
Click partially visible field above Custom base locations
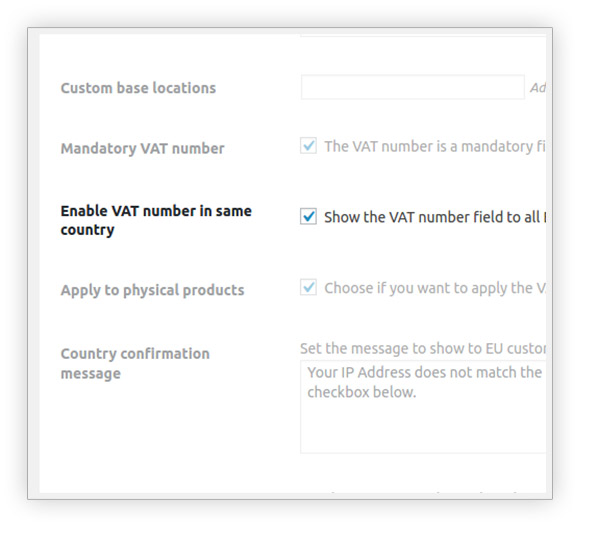click(423, 36)
